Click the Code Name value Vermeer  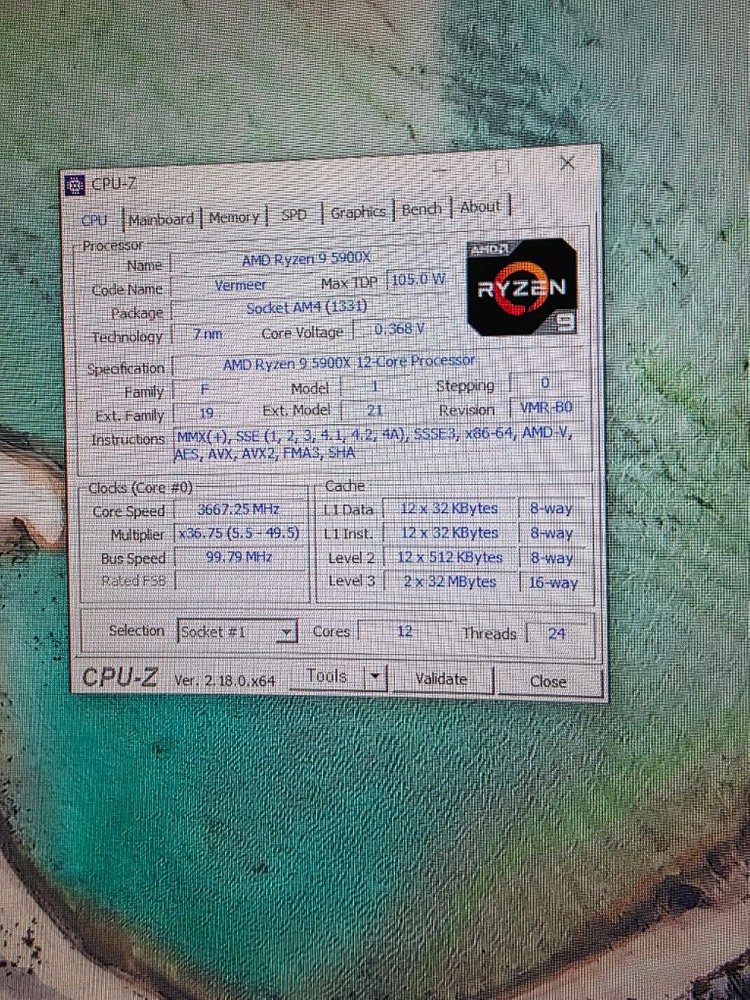point(240,285)
